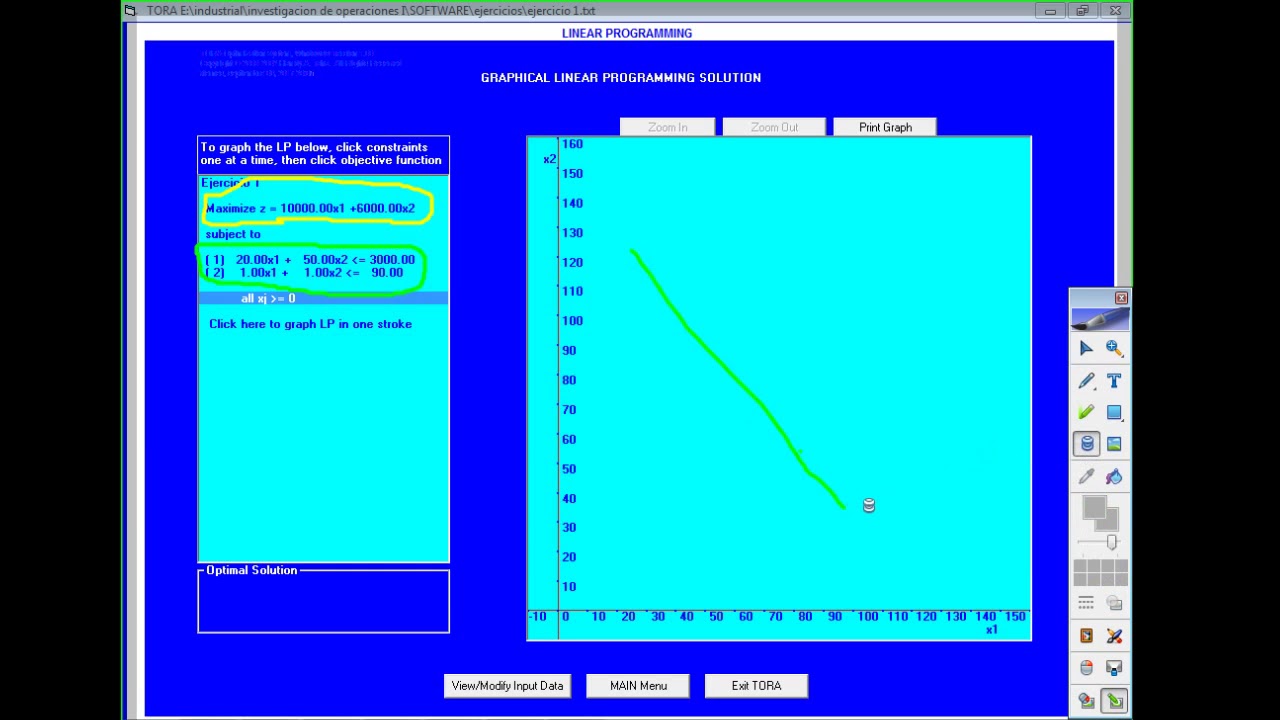Viewport: 1280px width, 720px height.
Task: Click the Zoom Out button
Action: [x=774, y=127]
